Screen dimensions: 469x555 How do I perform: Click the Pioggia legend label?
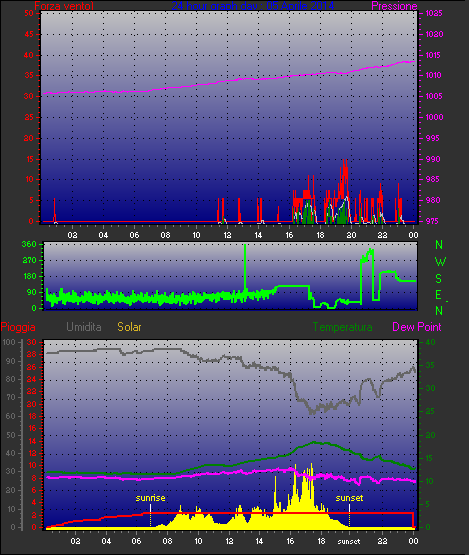pyautogui.click(x=18, y=327)
